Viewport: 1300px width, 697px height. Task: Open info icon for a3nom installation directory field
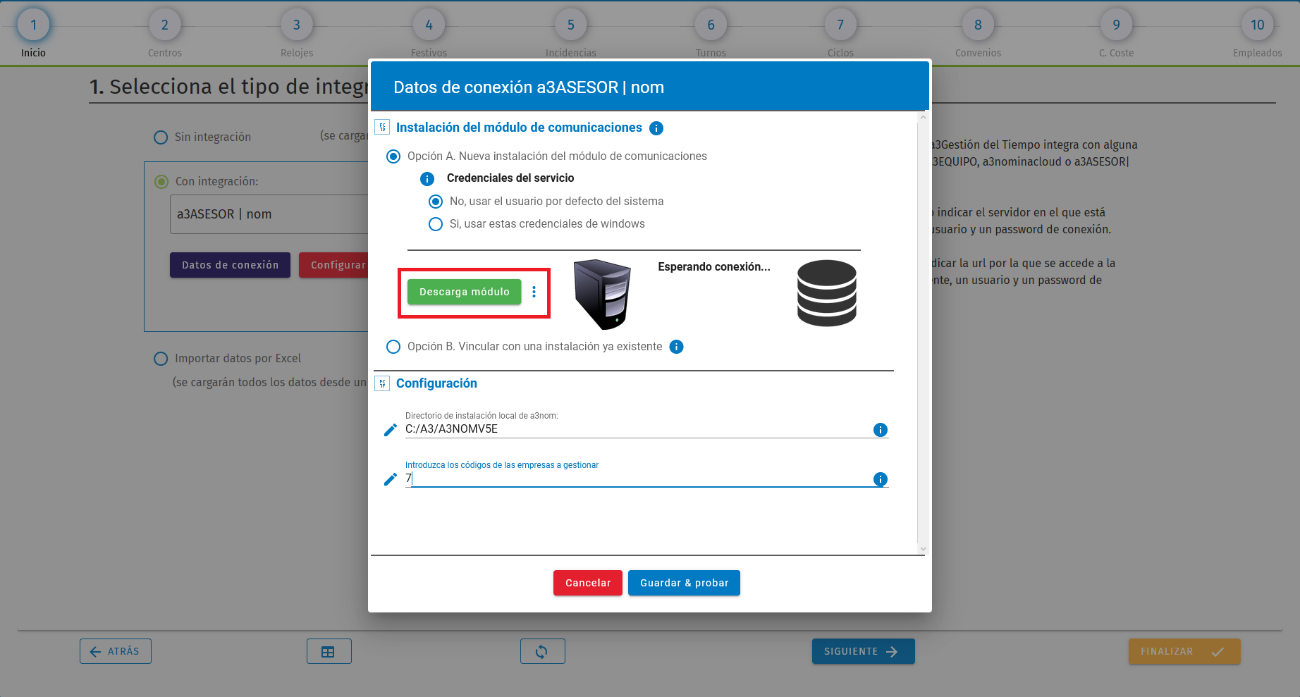(881, 430)
